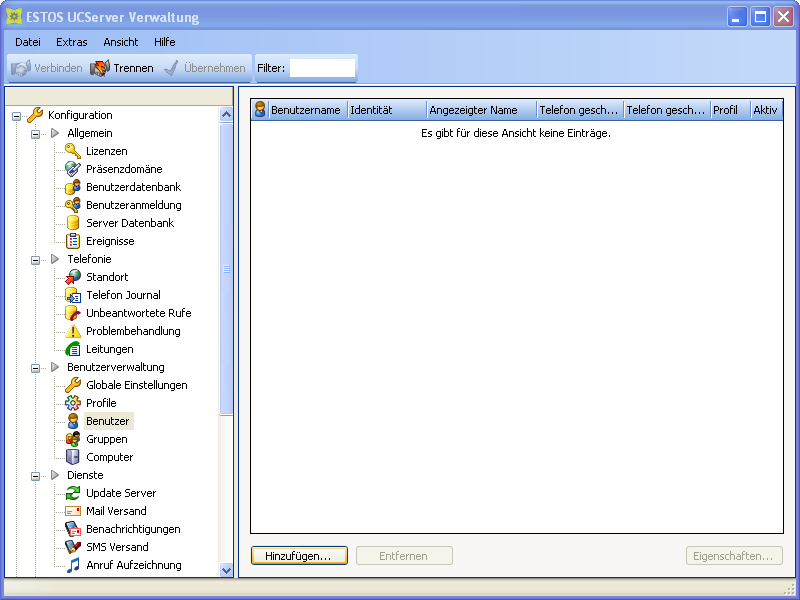800x600 pixels.
Task: Sort by the Identität column header
Action: 387,110
